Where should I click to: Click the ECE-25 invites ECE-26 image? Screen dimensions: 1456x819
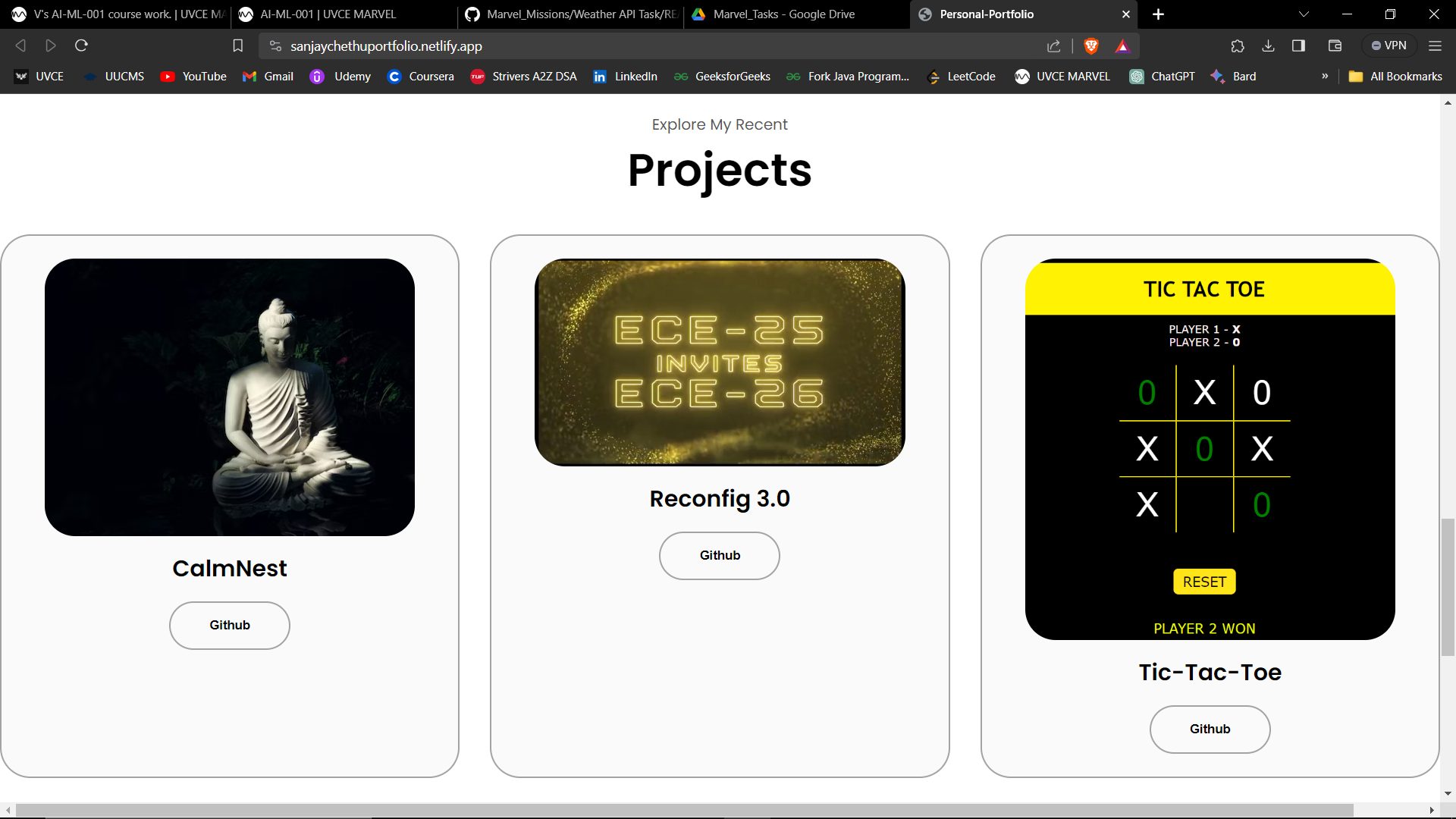point(720,362)
